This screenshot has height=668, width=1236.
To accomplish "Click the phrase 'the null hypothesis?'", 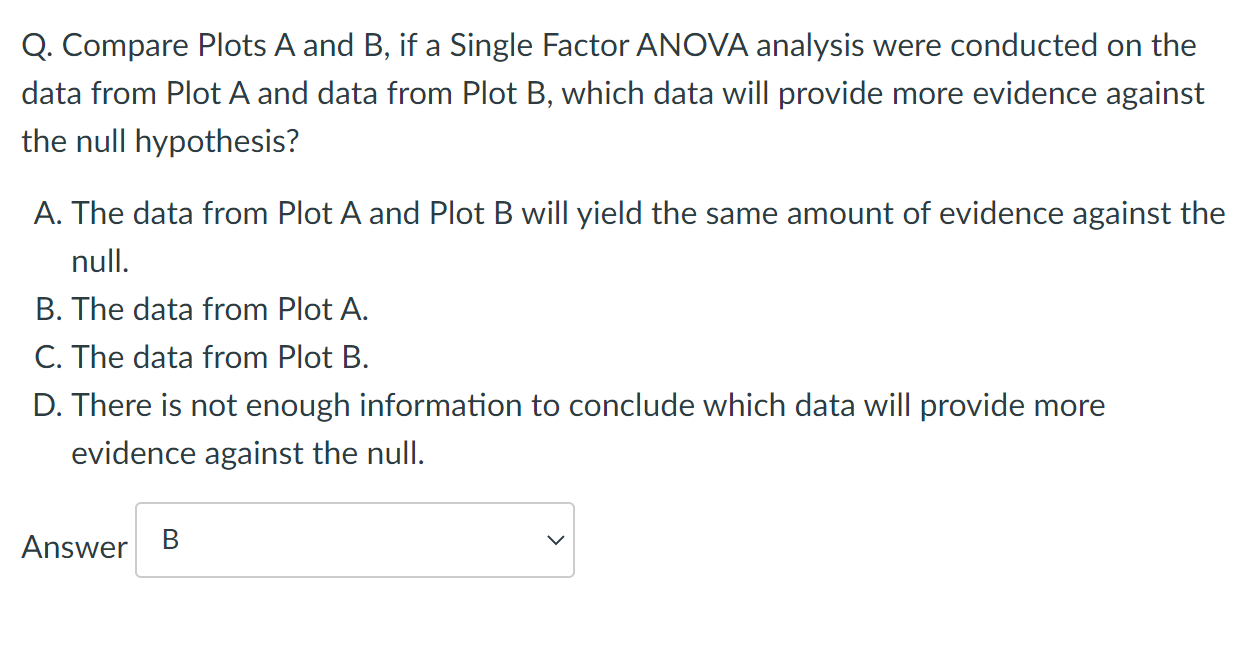I will pos(160,142).
